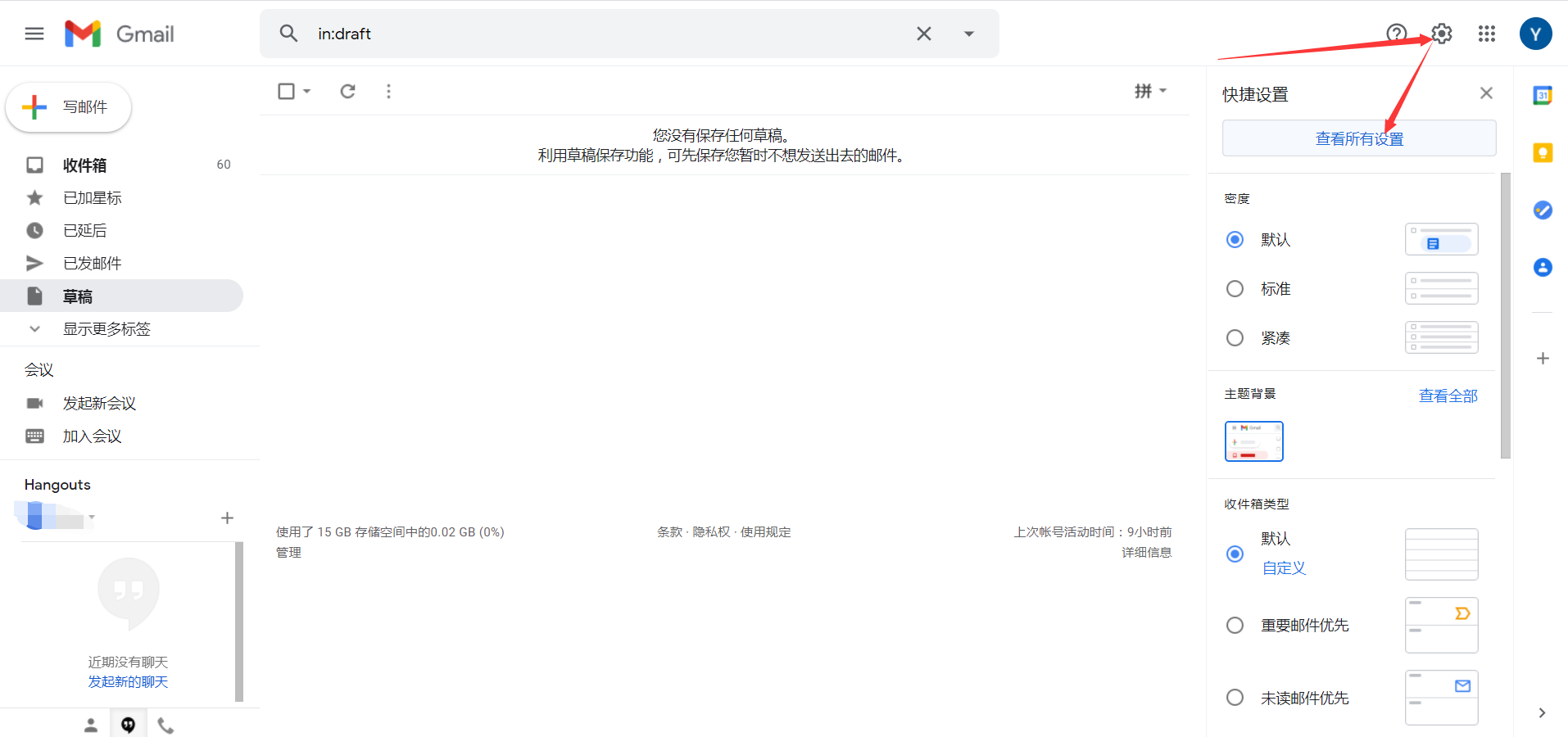Open 详细信息 account activity details
The height and width of the screenshot is (737, 1568).
(1146, 553)
